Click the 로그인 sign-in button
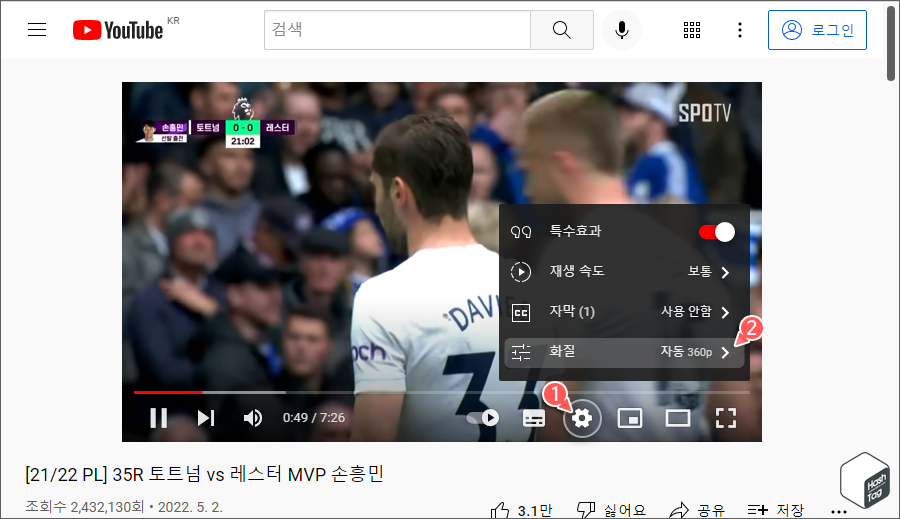The image size is (900, 519). [x=817, y=30]
